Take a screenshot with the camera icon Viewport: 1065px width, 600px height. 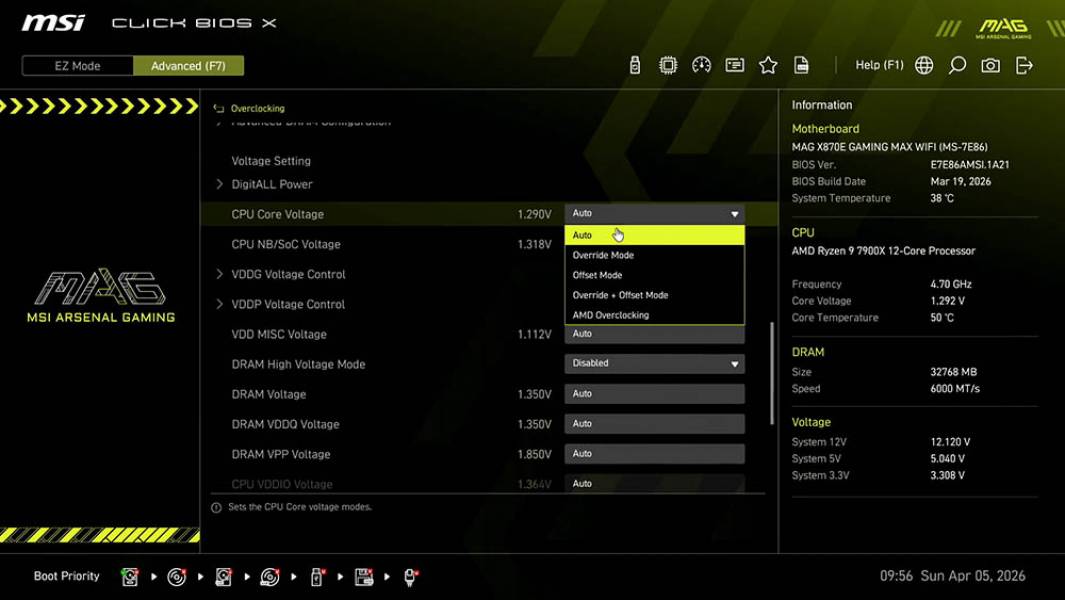coord(989,64)
